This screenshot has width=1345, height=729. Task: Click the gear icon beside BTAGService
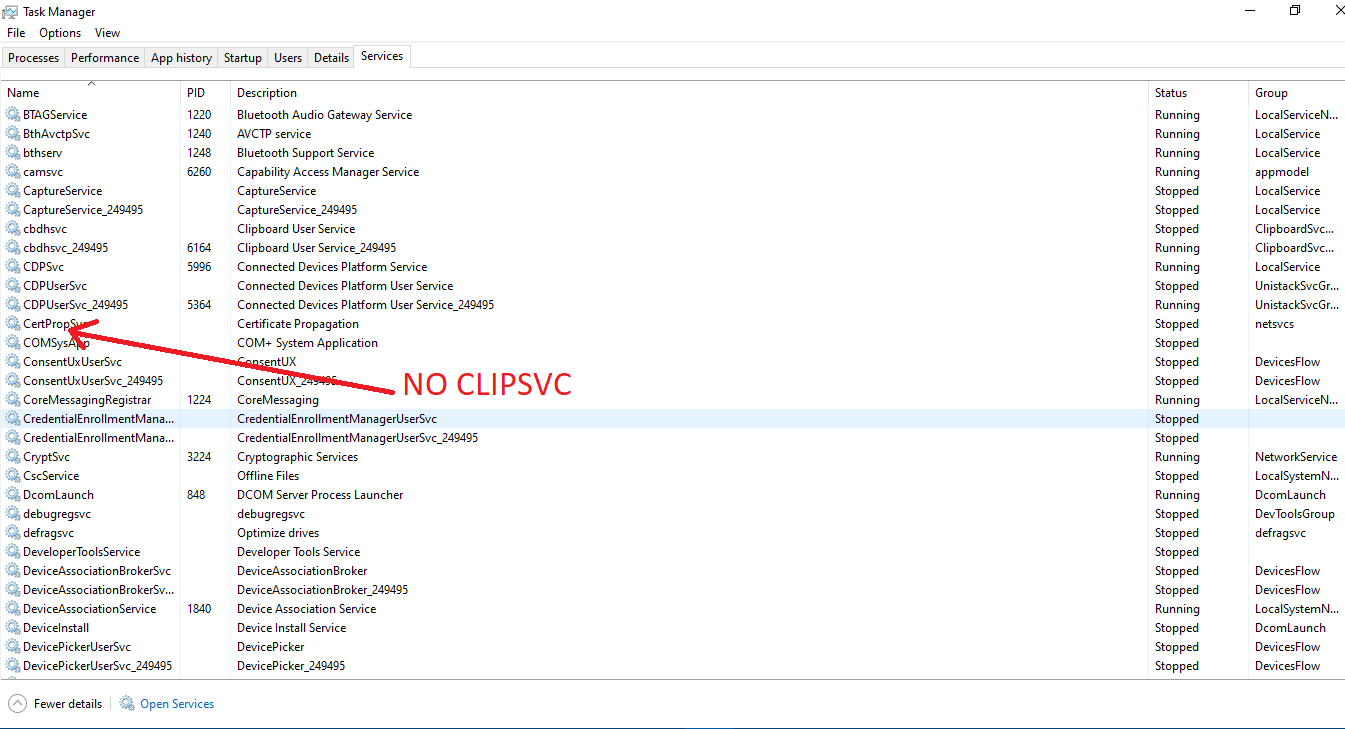[x=13, y=115]
